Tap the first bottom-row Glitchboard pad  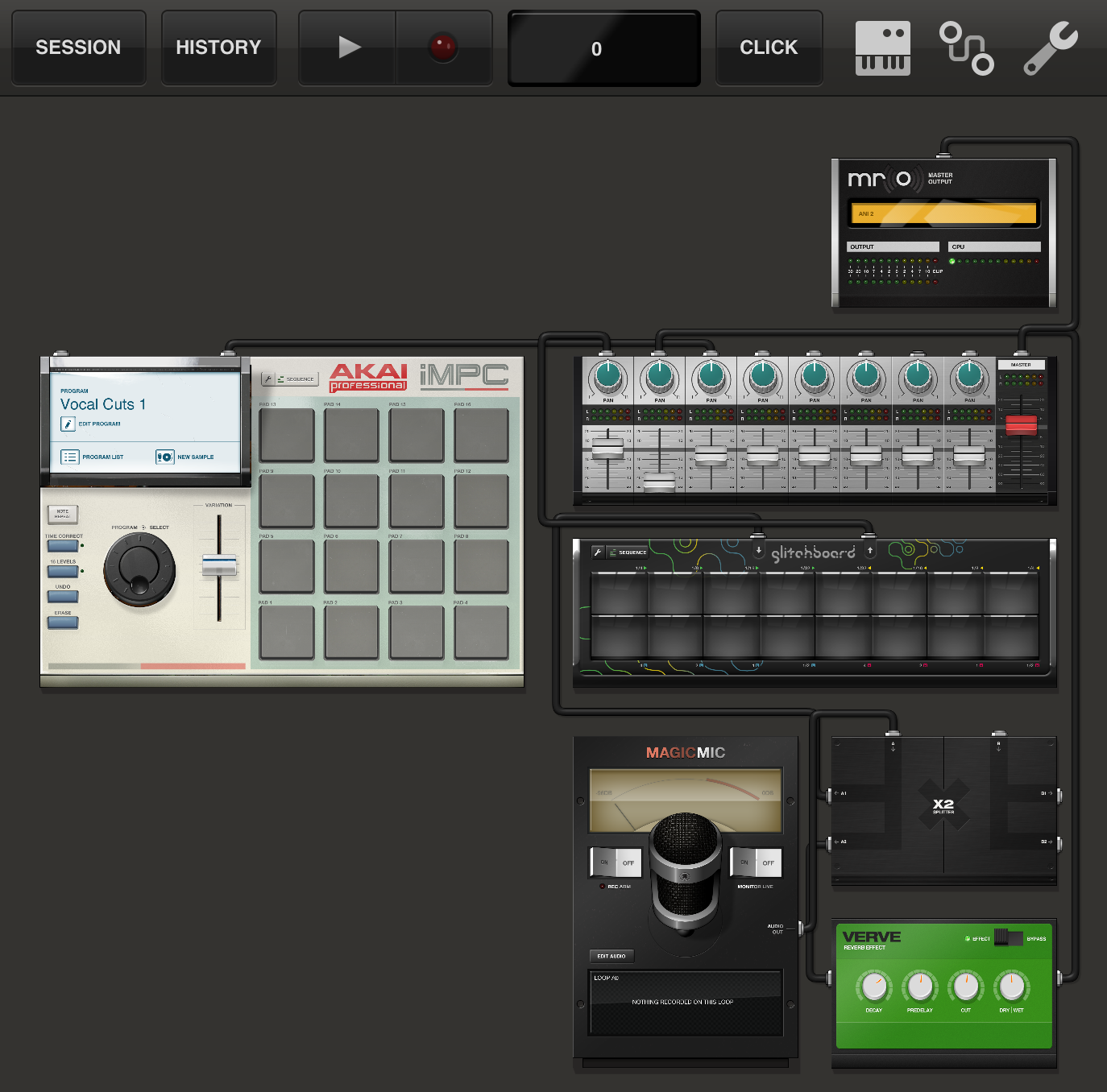[619, 637]
